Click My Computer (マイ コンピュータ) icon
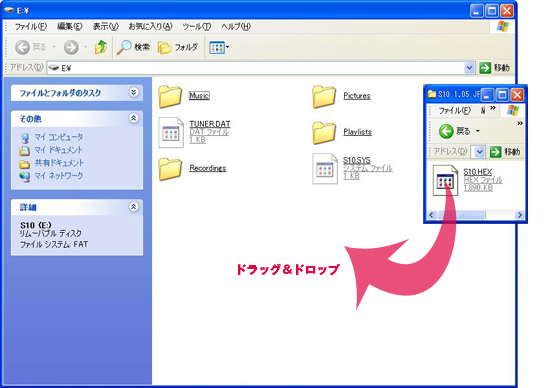550x388 pixels. (x=25, y=138)
